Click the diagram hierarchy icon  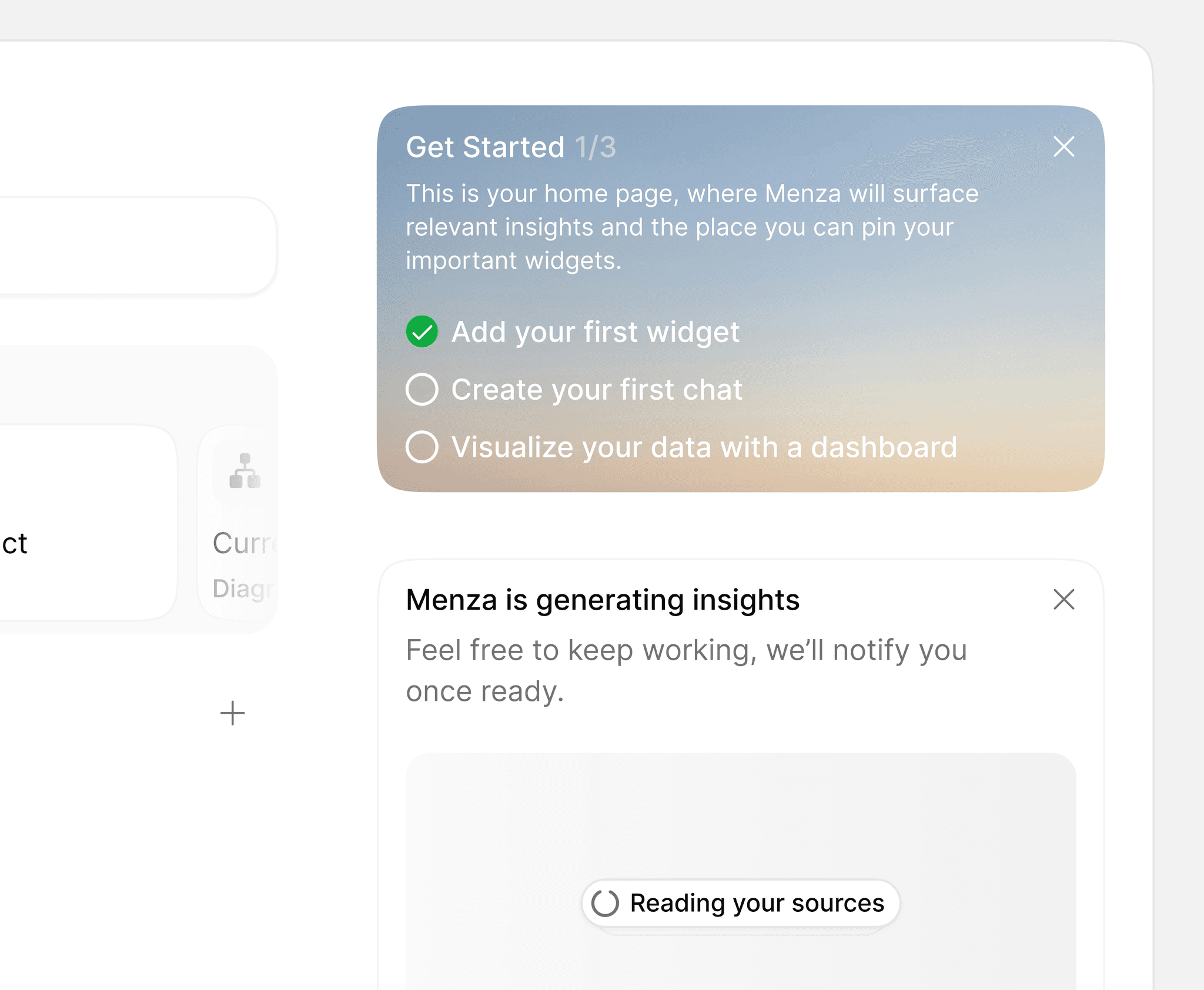245,471
